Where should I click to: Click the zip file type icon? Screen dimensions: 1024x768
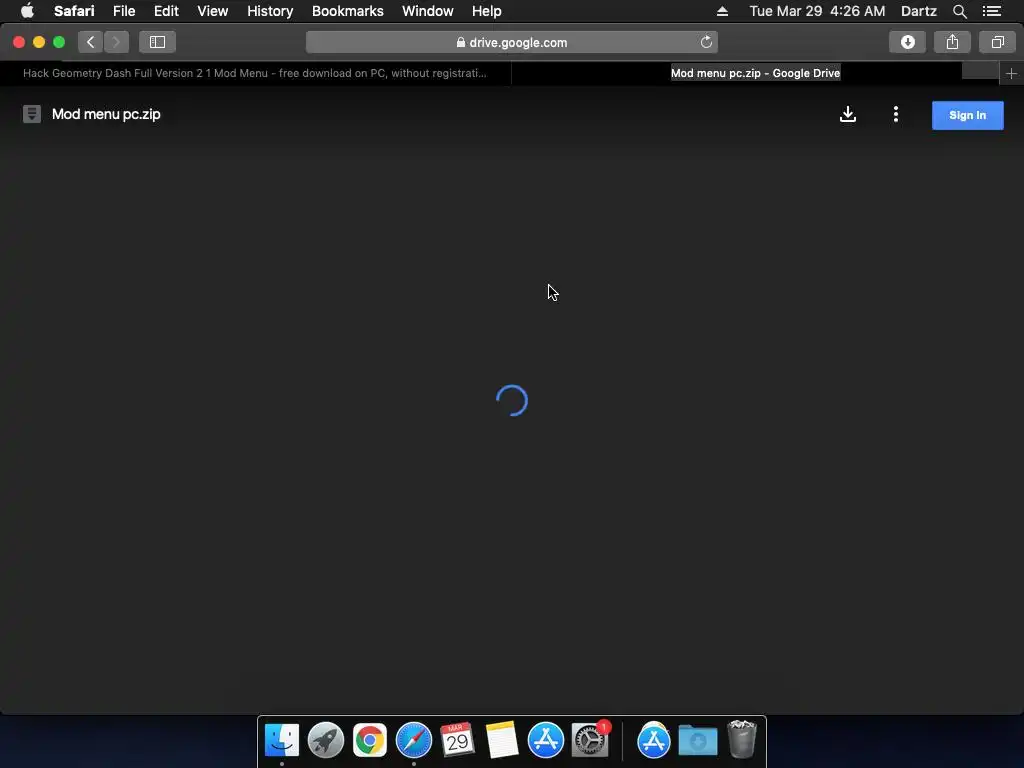tap(31, 114)
